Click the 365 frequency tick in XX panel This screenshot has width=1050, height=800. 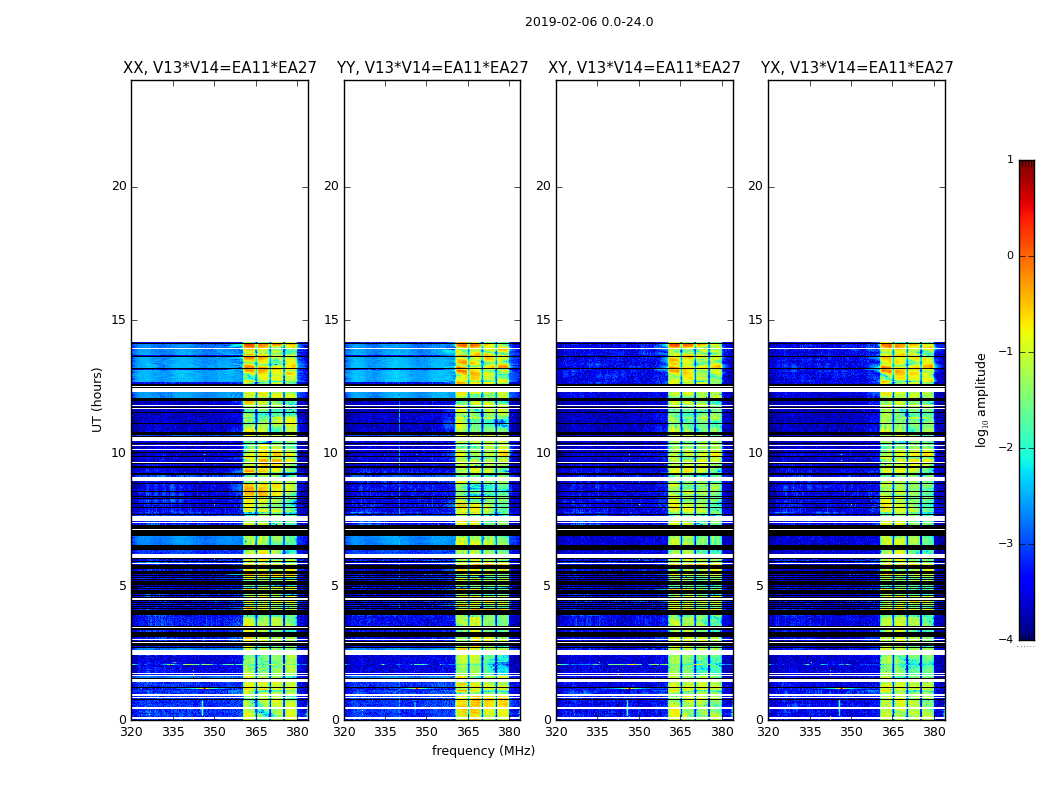(x=256, y=732)
